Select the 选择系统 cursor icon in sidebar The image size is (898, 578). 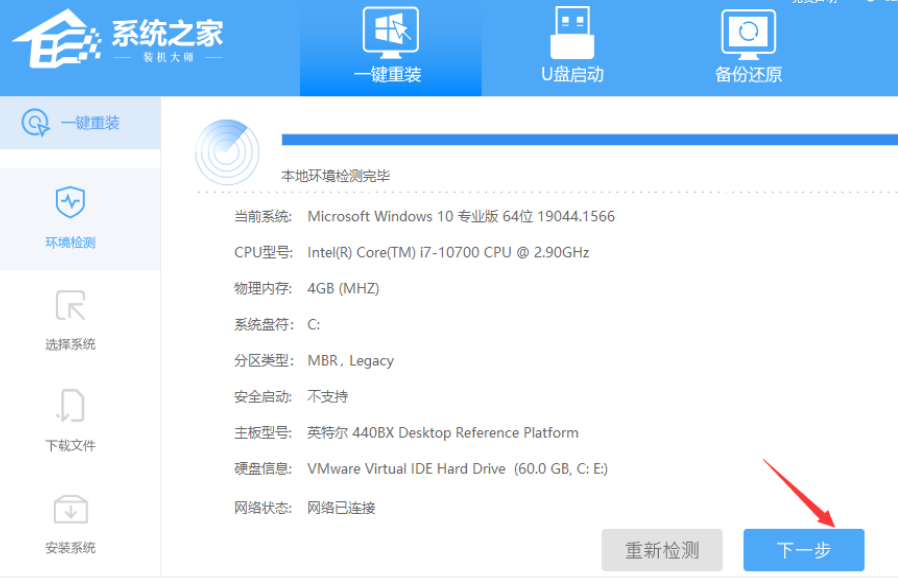[70, 306]
